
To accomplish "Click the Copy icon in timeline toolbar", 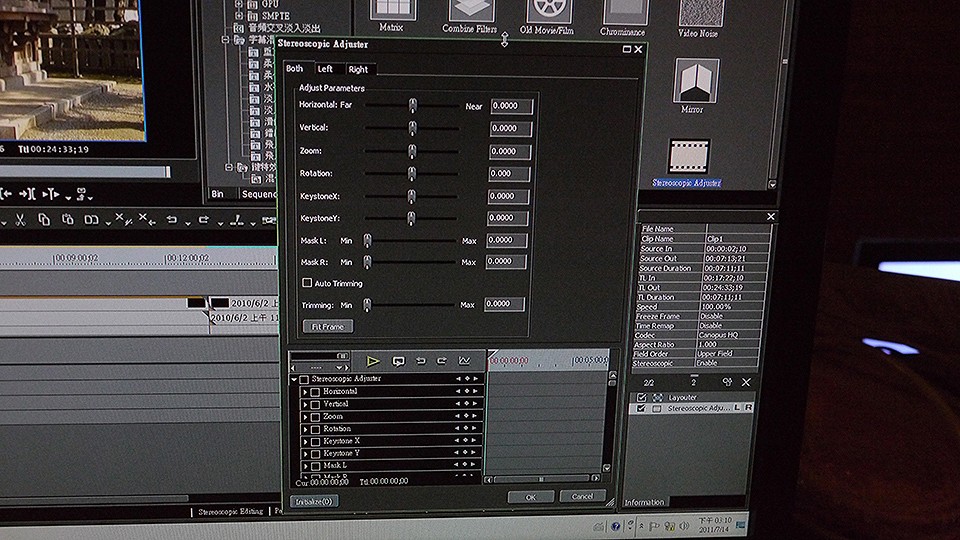I will tap(44, 219).
